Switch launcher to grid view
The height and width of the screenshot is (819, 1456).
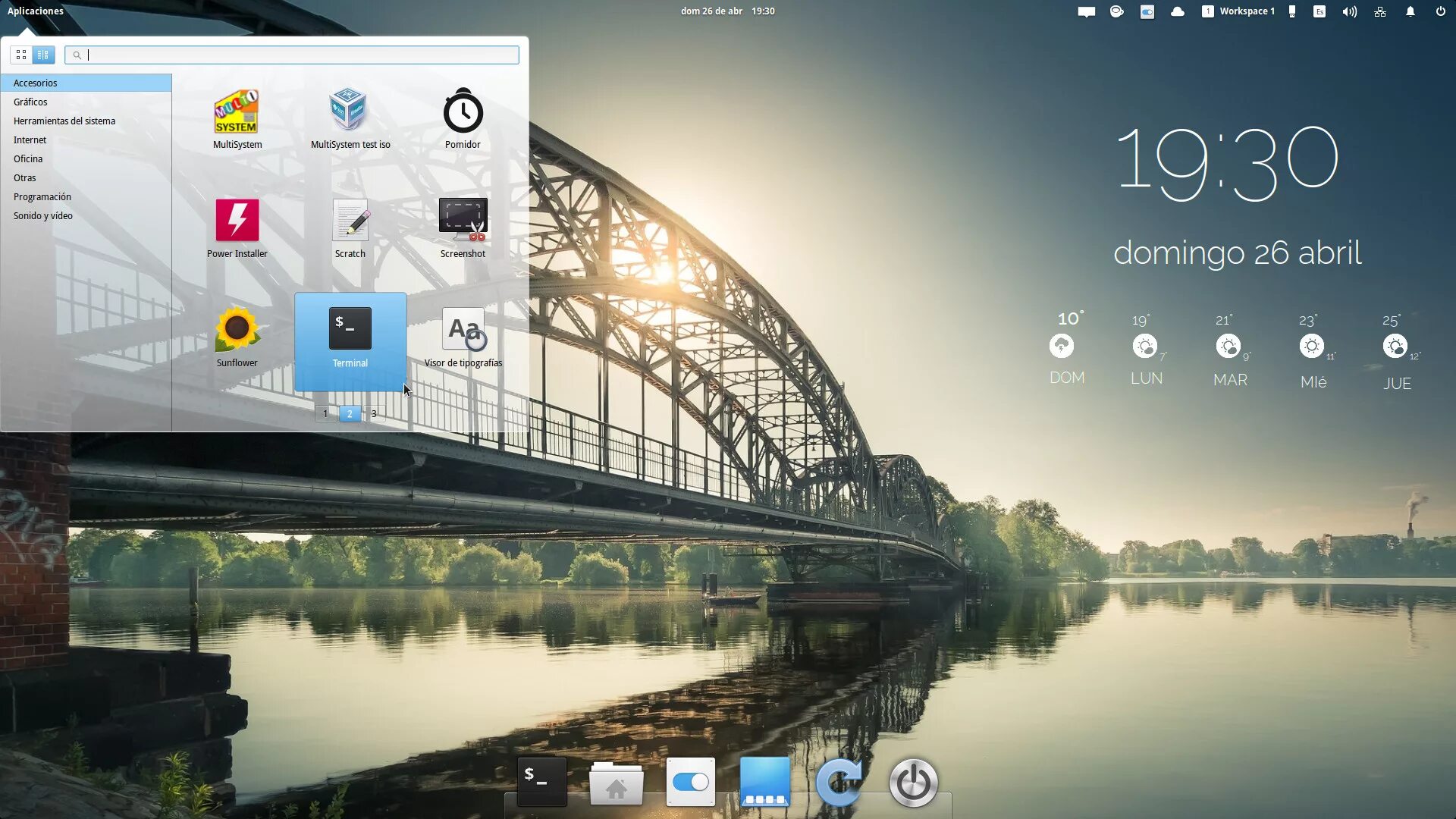tap(21, 55)
